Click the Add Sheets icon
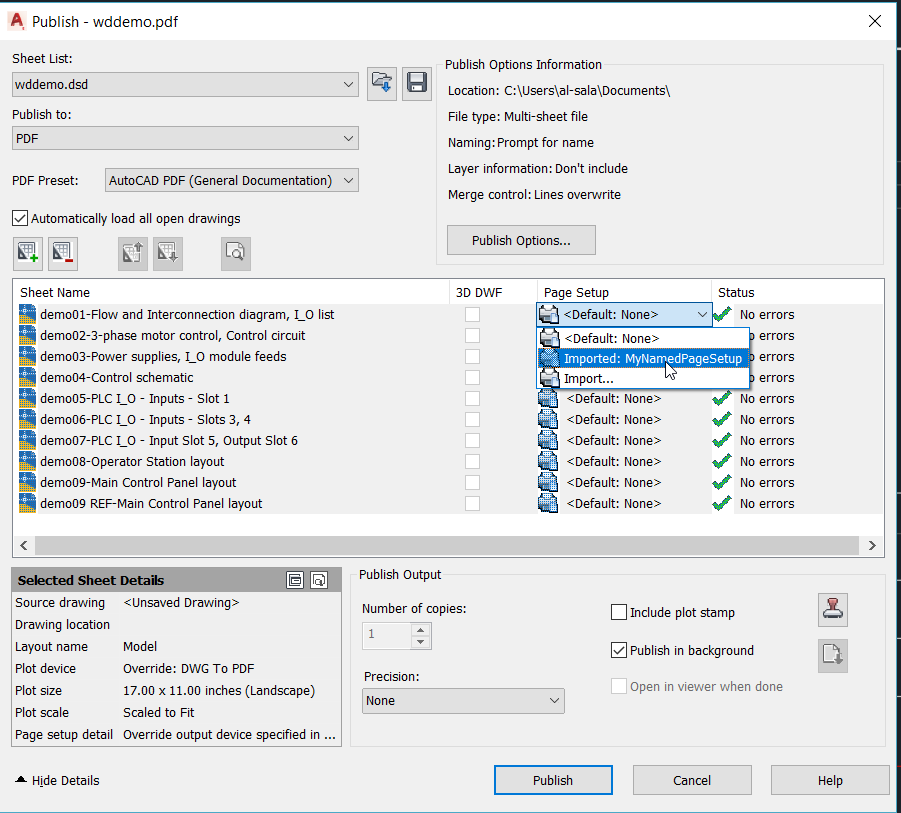The height and width of the screenshot is (813, 901). [27, 253]
